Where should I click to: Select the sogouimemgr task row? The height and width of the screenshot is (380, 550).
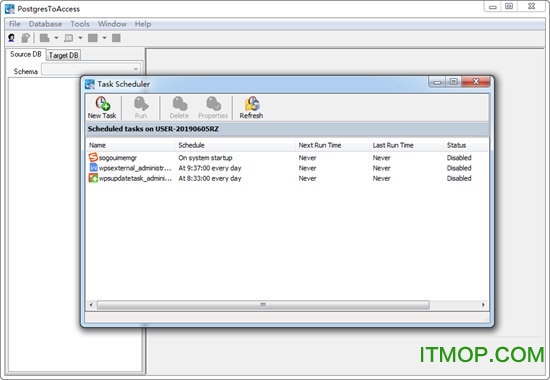point(286,158)
